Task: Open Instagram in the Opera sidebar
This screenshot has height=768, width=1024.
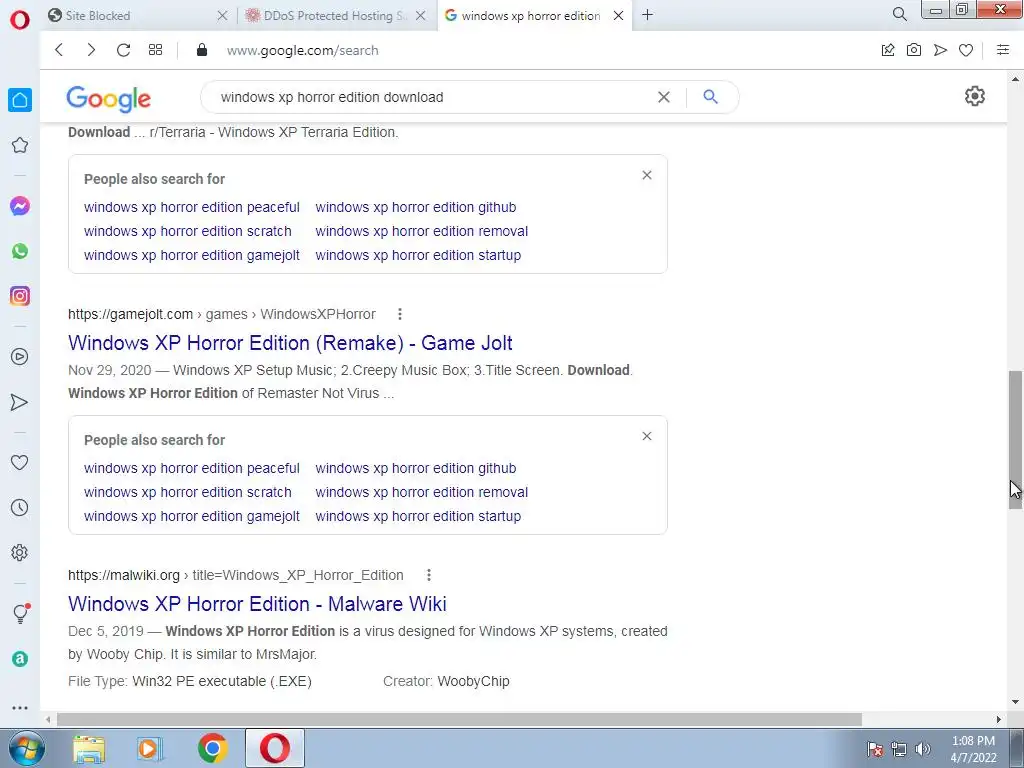Action: (20, 296)
